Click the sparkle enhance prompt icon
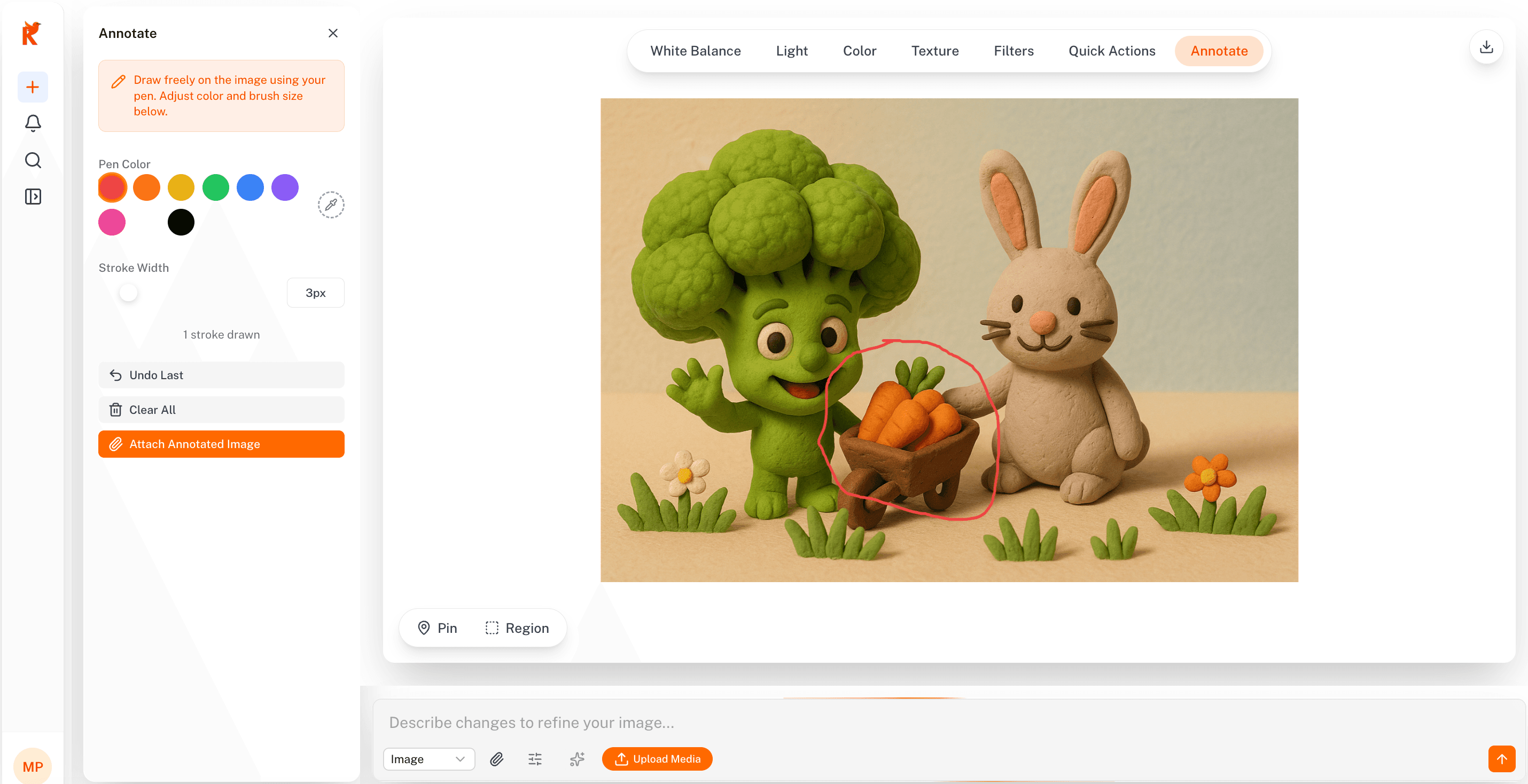1528x784 pixels. 576,758
